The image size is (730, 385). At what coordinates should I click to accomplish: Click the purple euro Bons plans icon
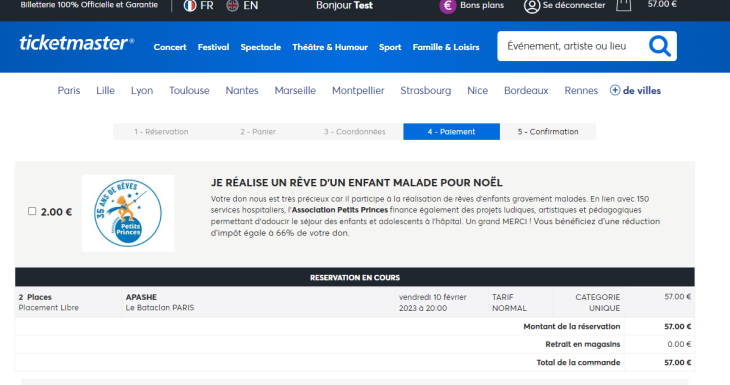[448, 6]
